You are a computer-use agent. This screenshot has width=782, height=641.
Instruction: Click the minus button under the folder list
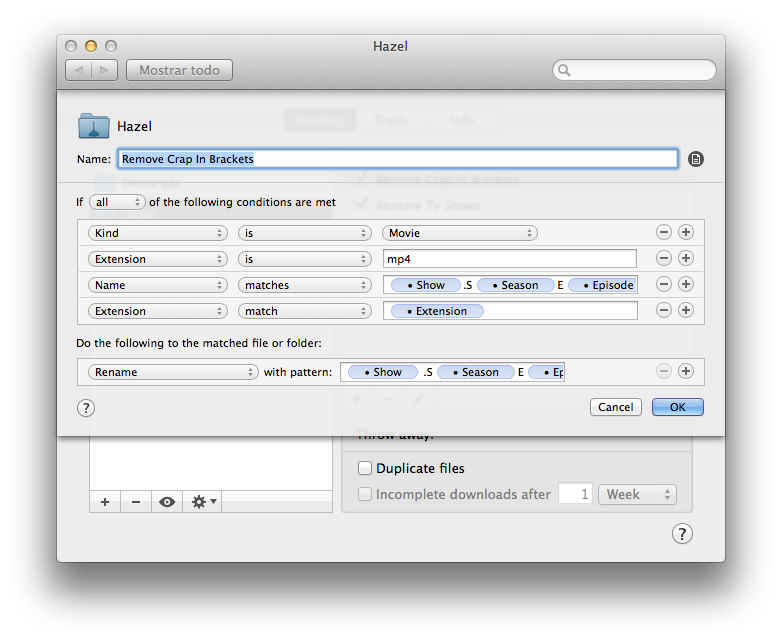(136, 502)
